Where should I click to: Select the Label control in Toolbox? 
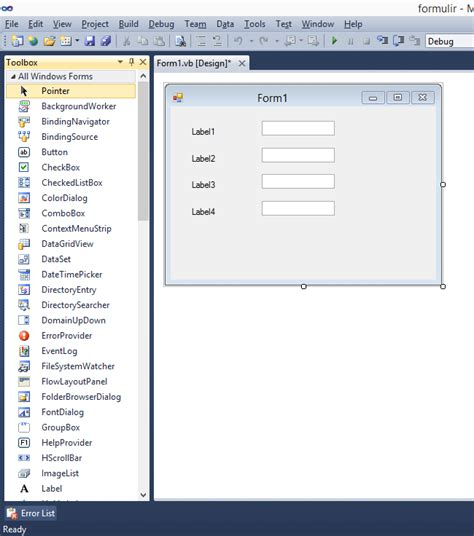click(x=71, y=488)
